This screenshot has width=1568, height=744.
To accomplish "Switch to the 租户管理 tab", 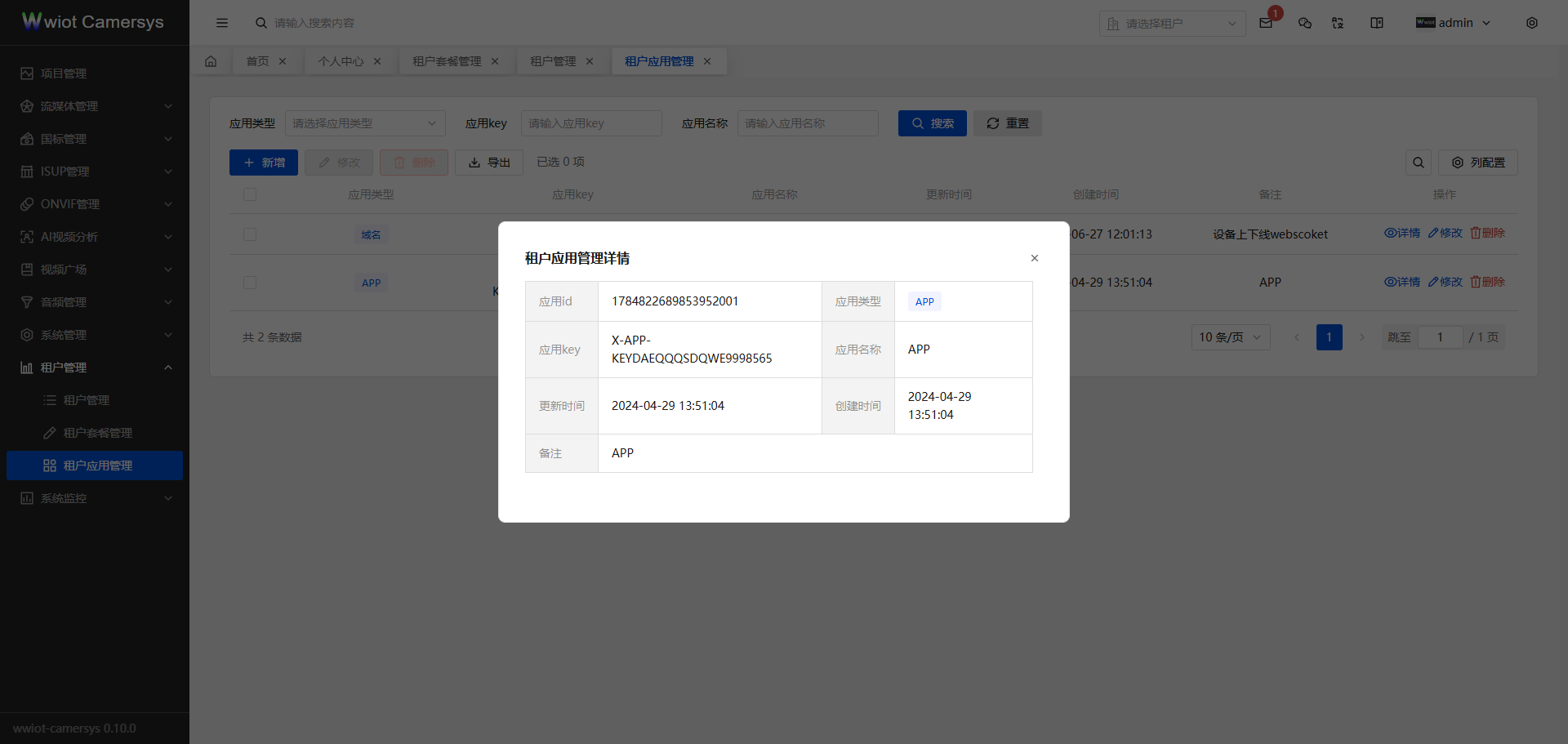I will [554, 60].
